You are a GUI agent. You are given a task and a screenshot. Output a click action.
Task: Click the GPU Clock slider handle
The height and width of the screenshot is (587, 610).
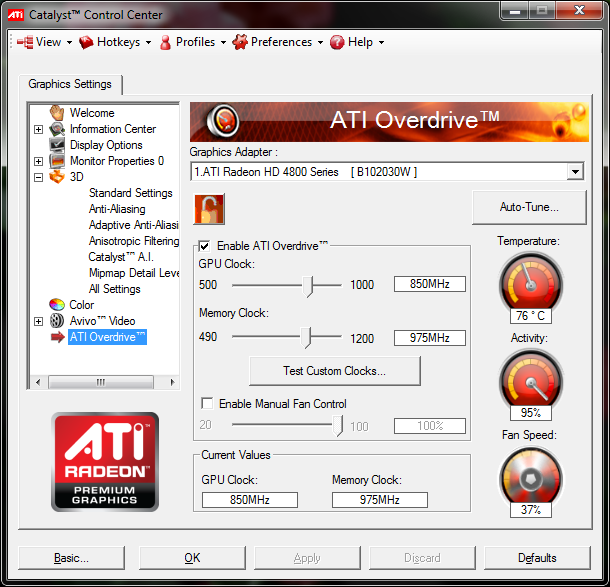click(x=308, y=287)
